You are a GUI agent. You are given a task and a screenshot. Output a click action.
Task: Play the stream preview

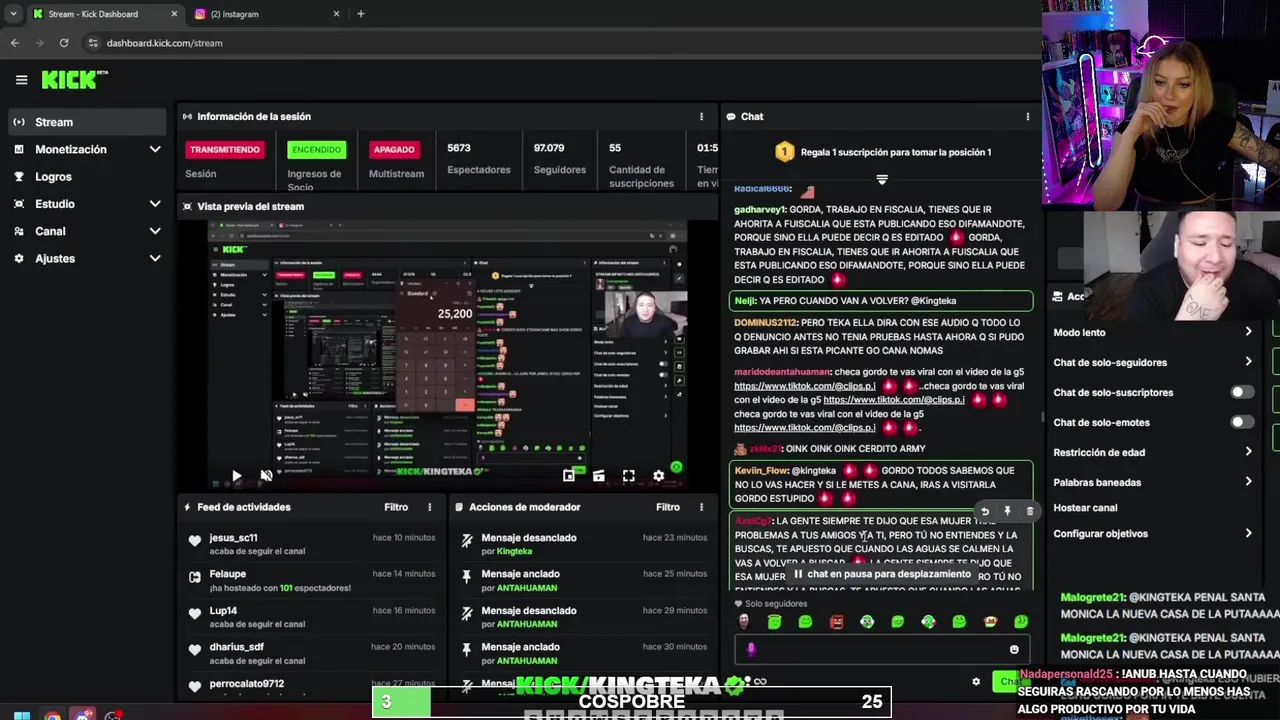pos(236,476)
